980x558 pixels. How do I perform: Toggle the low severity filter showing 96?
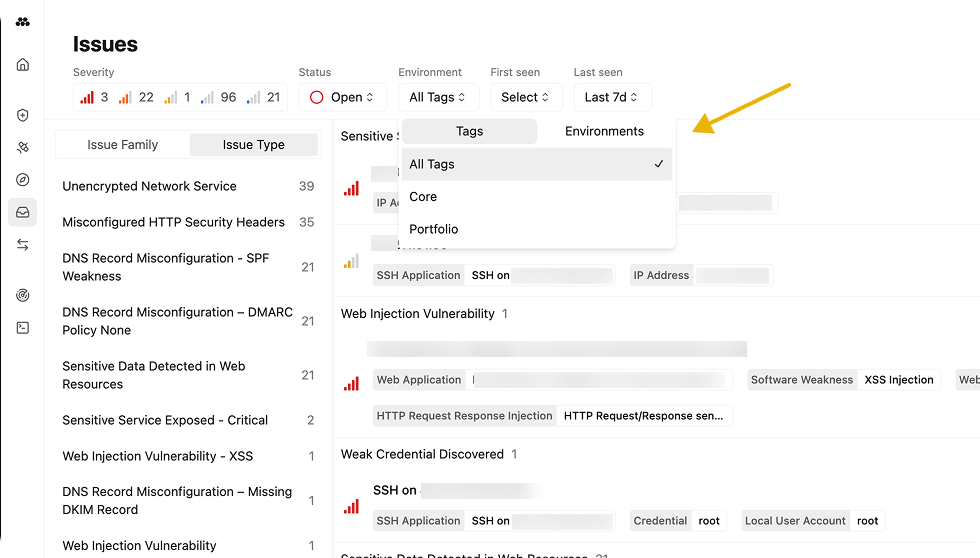[219, 97]
